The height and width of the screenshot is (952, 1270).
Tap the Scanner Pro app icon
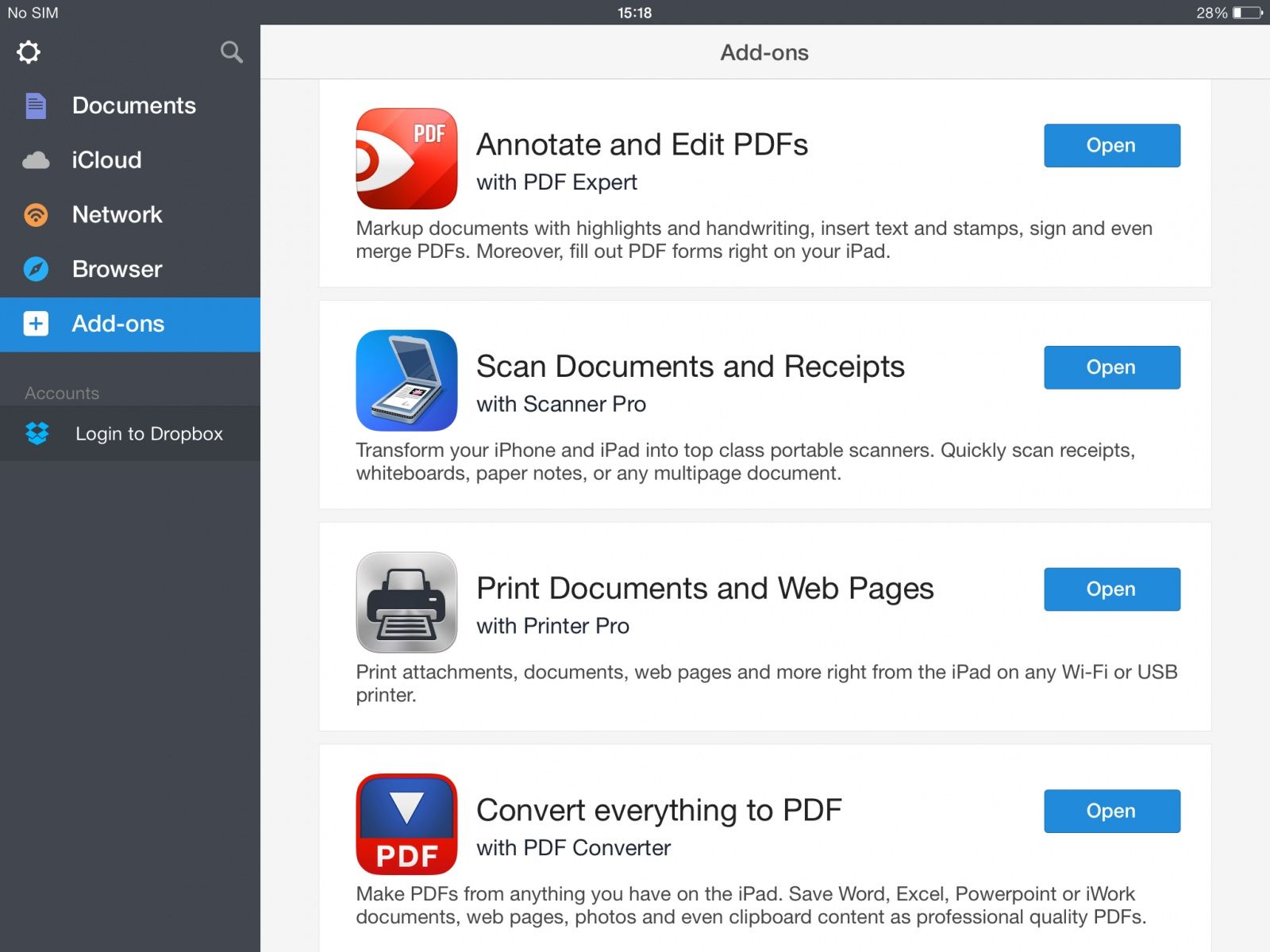[406, 381]
